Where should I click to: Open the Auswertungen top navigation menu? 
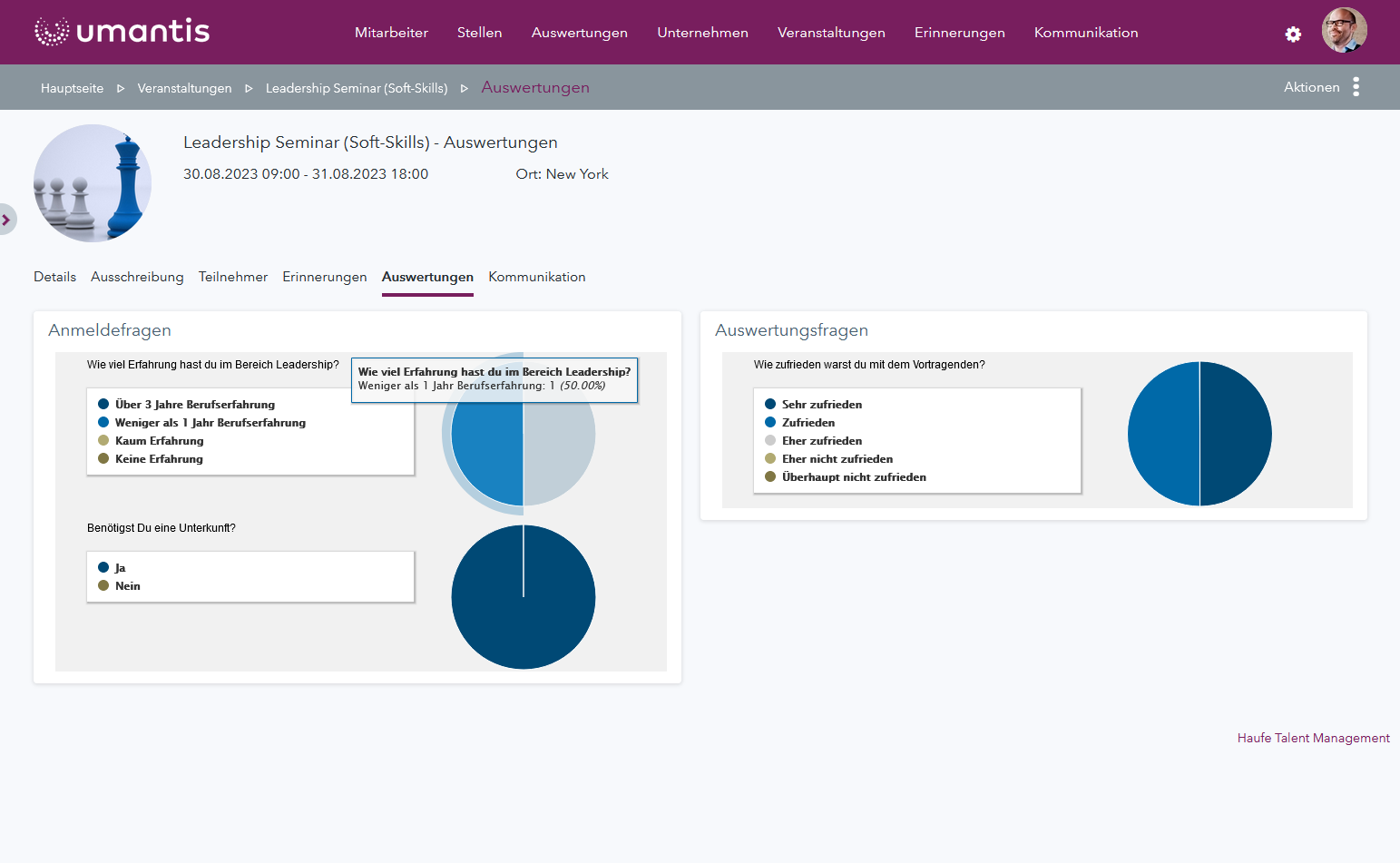(x=579, y=33)
